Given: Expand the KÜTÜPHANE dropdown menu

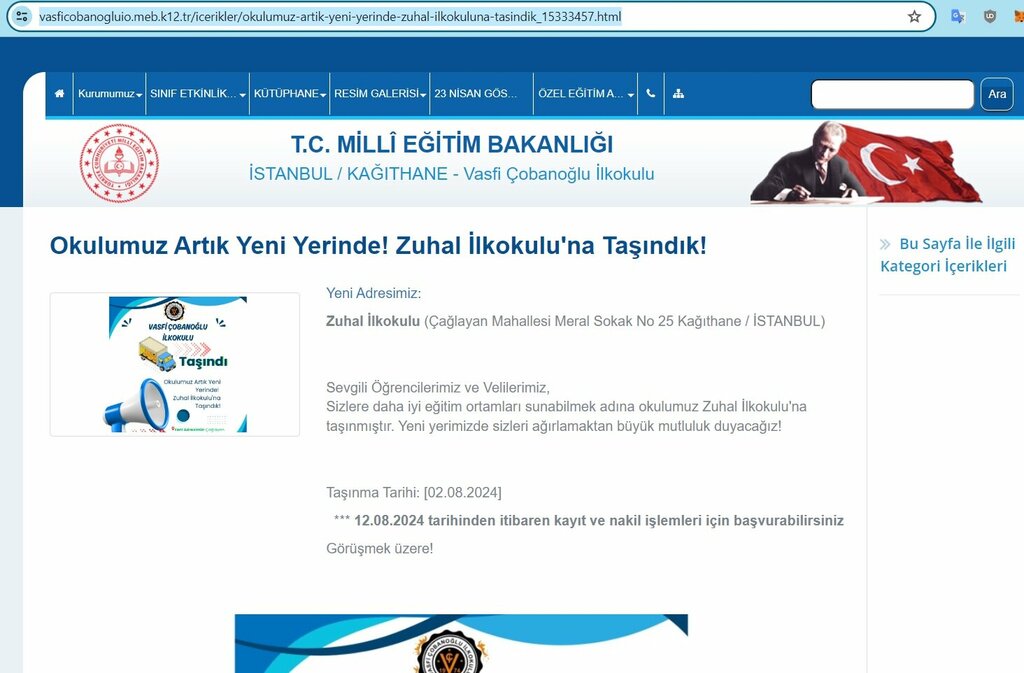Looking at the screenshot, I should [x=289, y=93].
